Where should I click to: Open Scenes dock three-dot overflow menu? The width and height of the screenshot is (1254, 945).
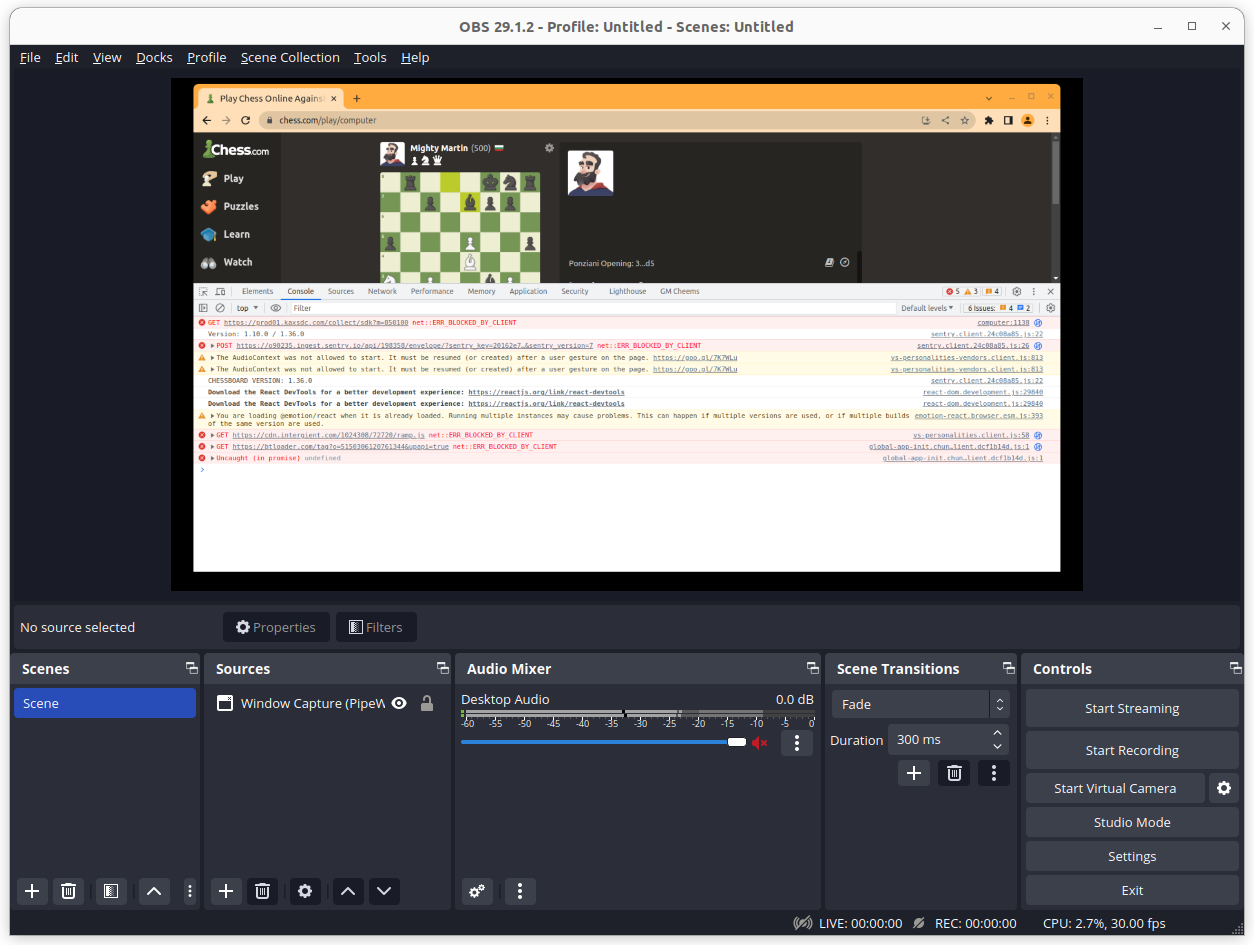point(190,891)
